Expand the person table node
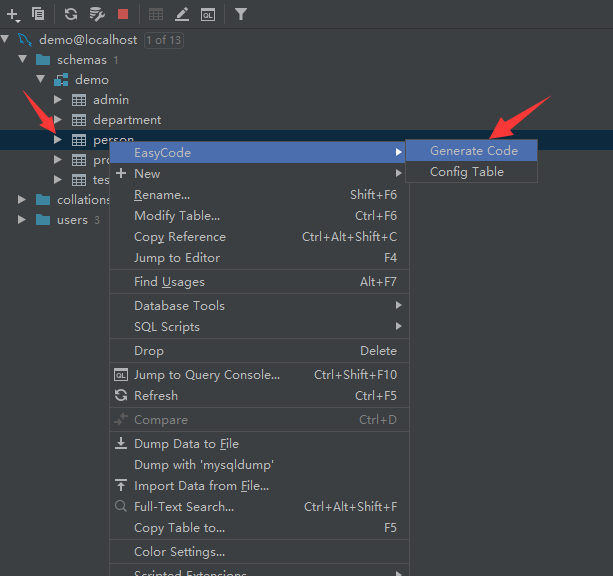This screenshot has width=613, height=576. [58, 140]
